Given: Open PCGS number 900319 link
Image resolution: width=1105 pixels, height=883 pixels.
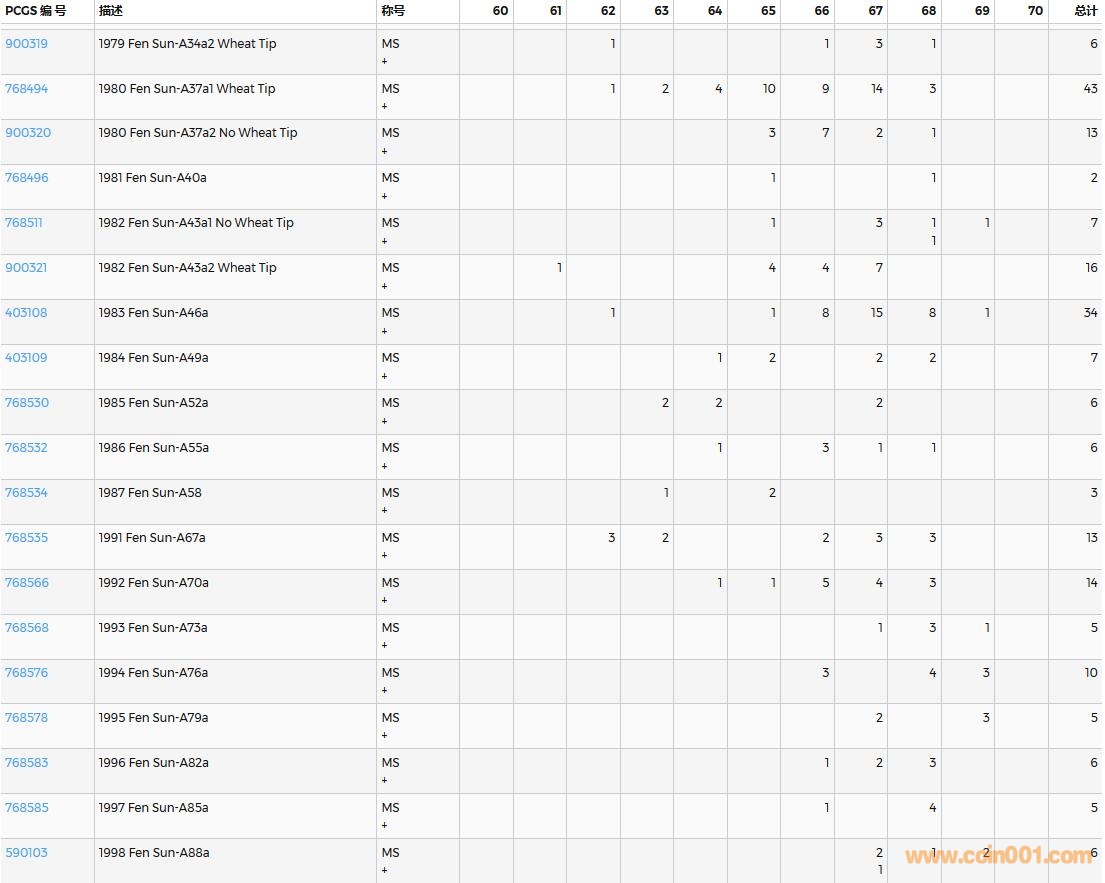Looking at the screenshot, I should pyautogui.click(x=26, y=44).
